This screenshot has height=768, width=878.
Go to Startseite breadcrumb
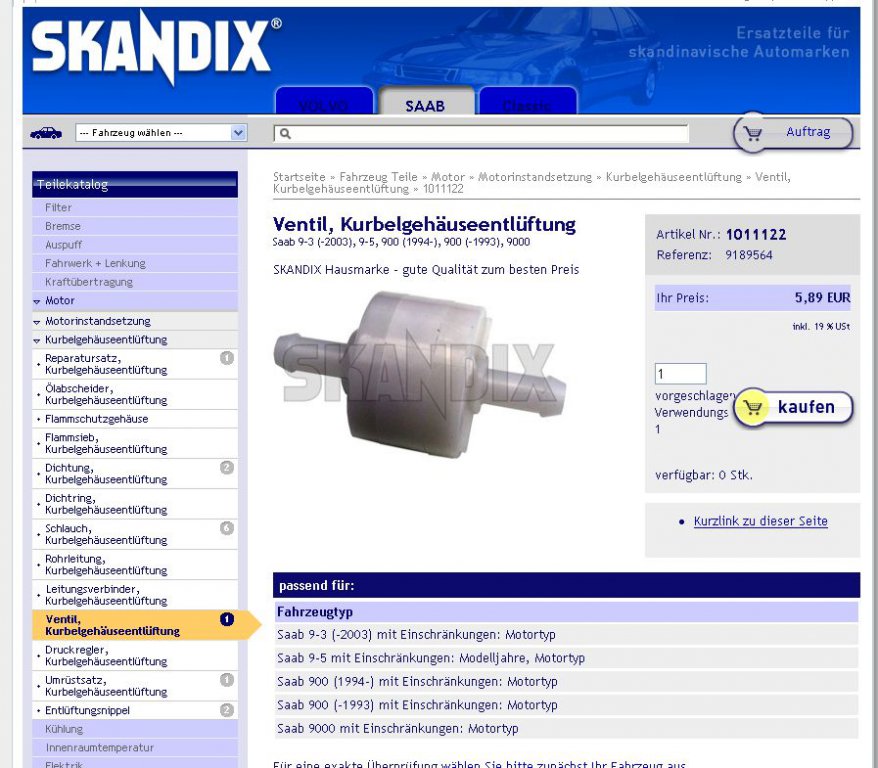click(299, 177)
